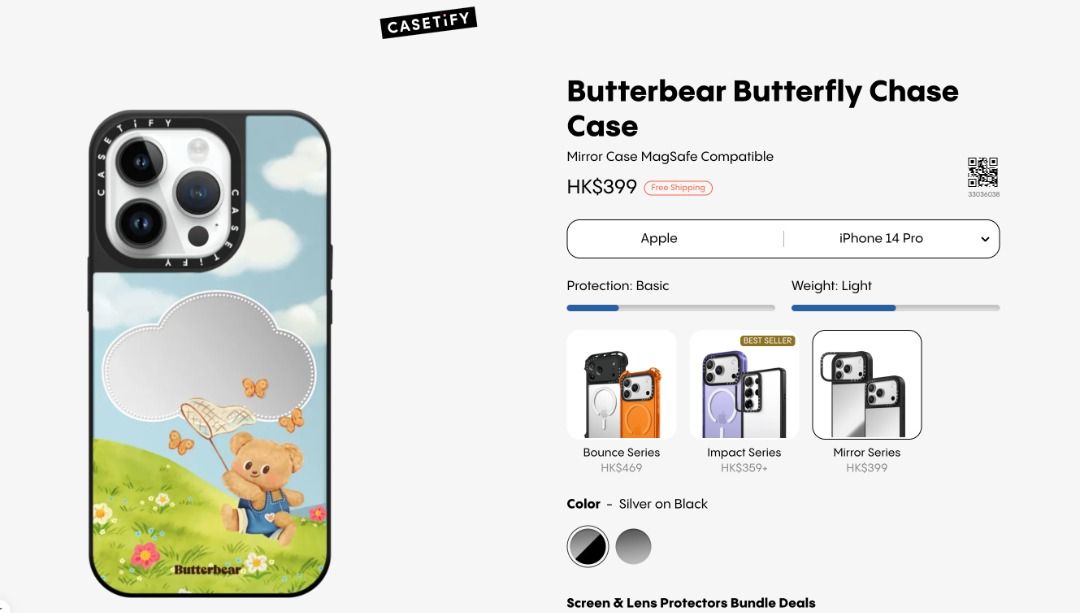Select the Mirror Series case thumbnail
This screenshot has width=1080, height=613.
pyautogui.click(x=866, y=384)
